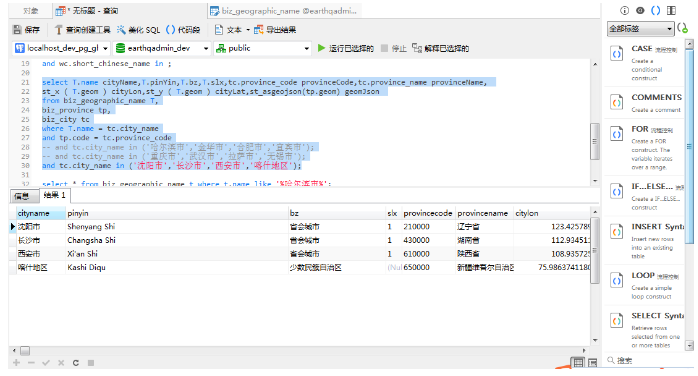Click the refresh results icon

76,363
